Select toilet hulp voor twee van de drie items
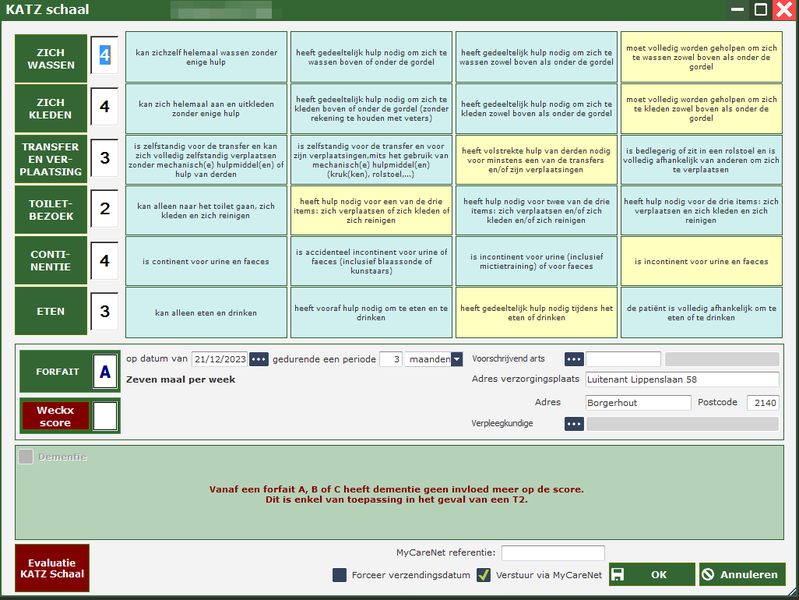This screenshot has height=600, width=799. tap(536, 210)
